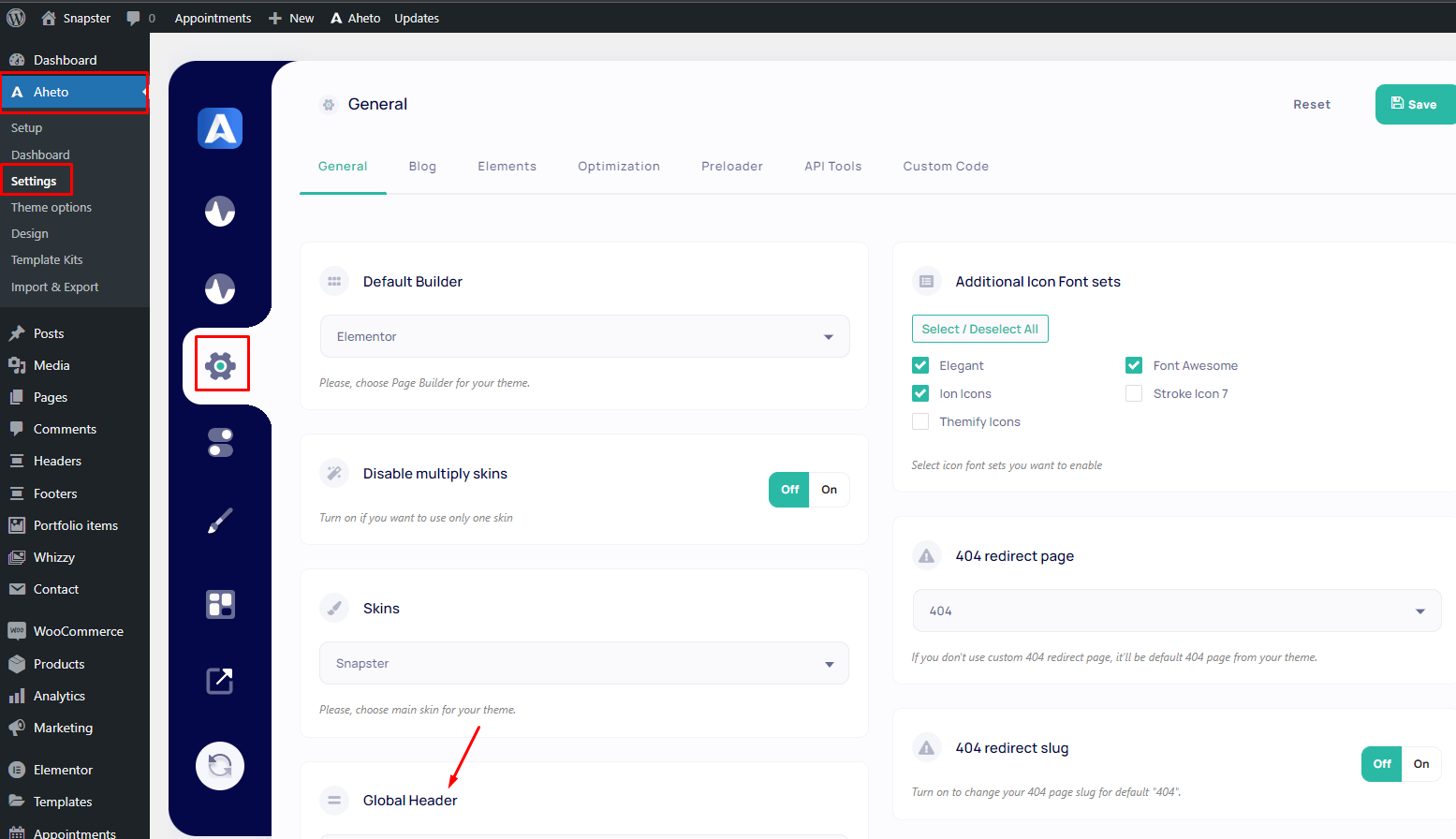Click the Posts pin icon

click(17, 333)
